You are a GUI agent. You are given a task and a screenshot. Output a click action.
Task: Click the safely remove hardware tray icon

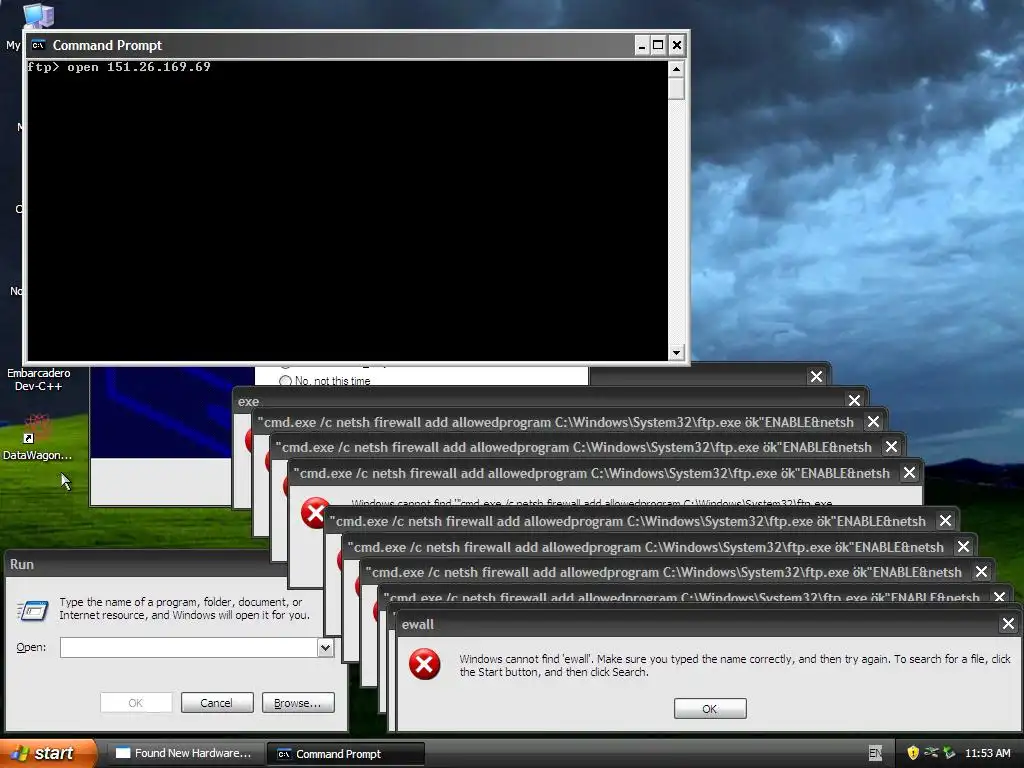(948, 753)
